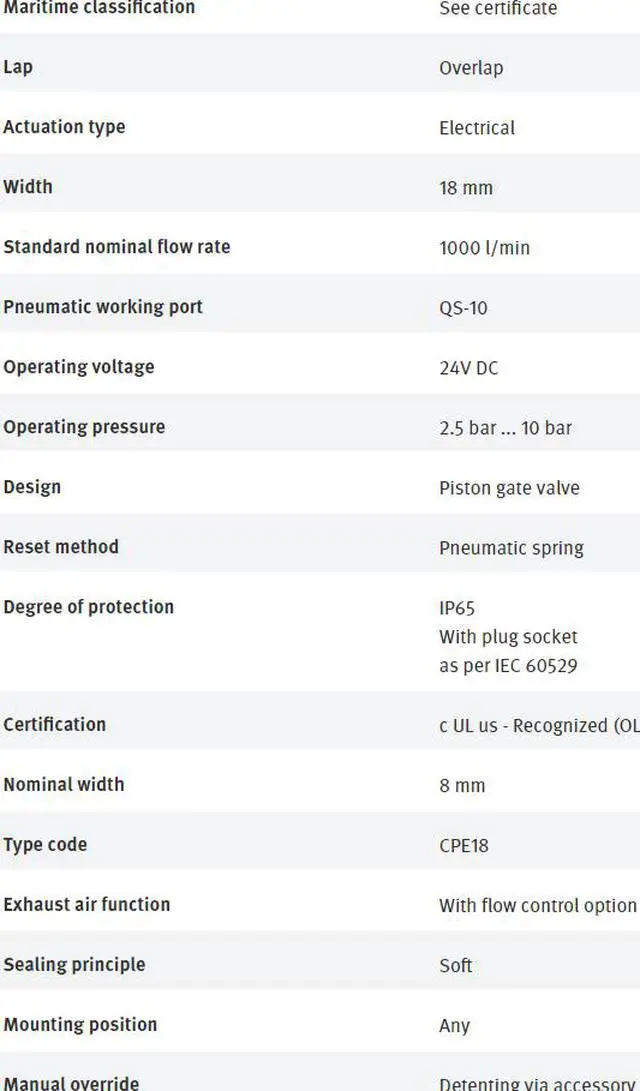Viewport: 640px width, 1091px height.
Task: Click the "Lap" property label
Action: [x=18, y=67]
